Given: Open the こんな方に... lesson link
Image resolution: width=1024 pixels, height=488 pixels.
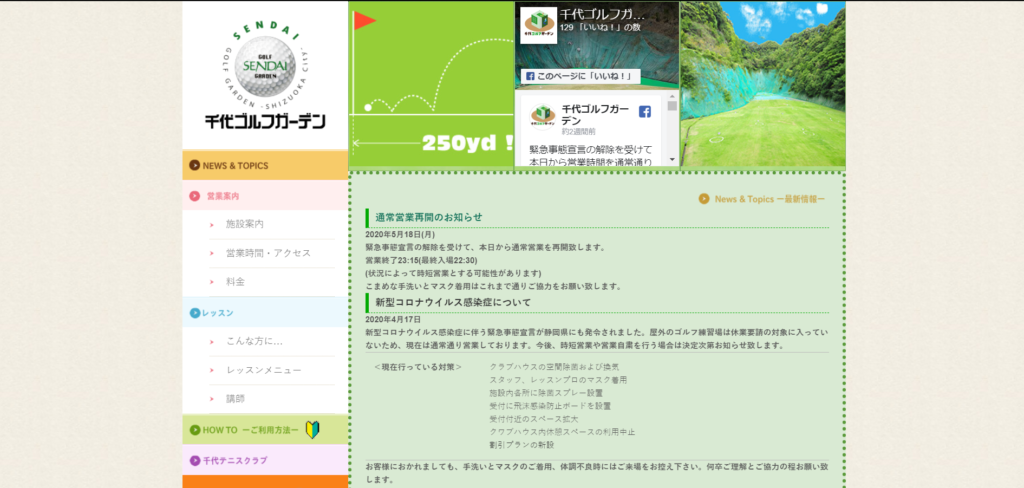Looking at the screenshot, I should point(255,342).
